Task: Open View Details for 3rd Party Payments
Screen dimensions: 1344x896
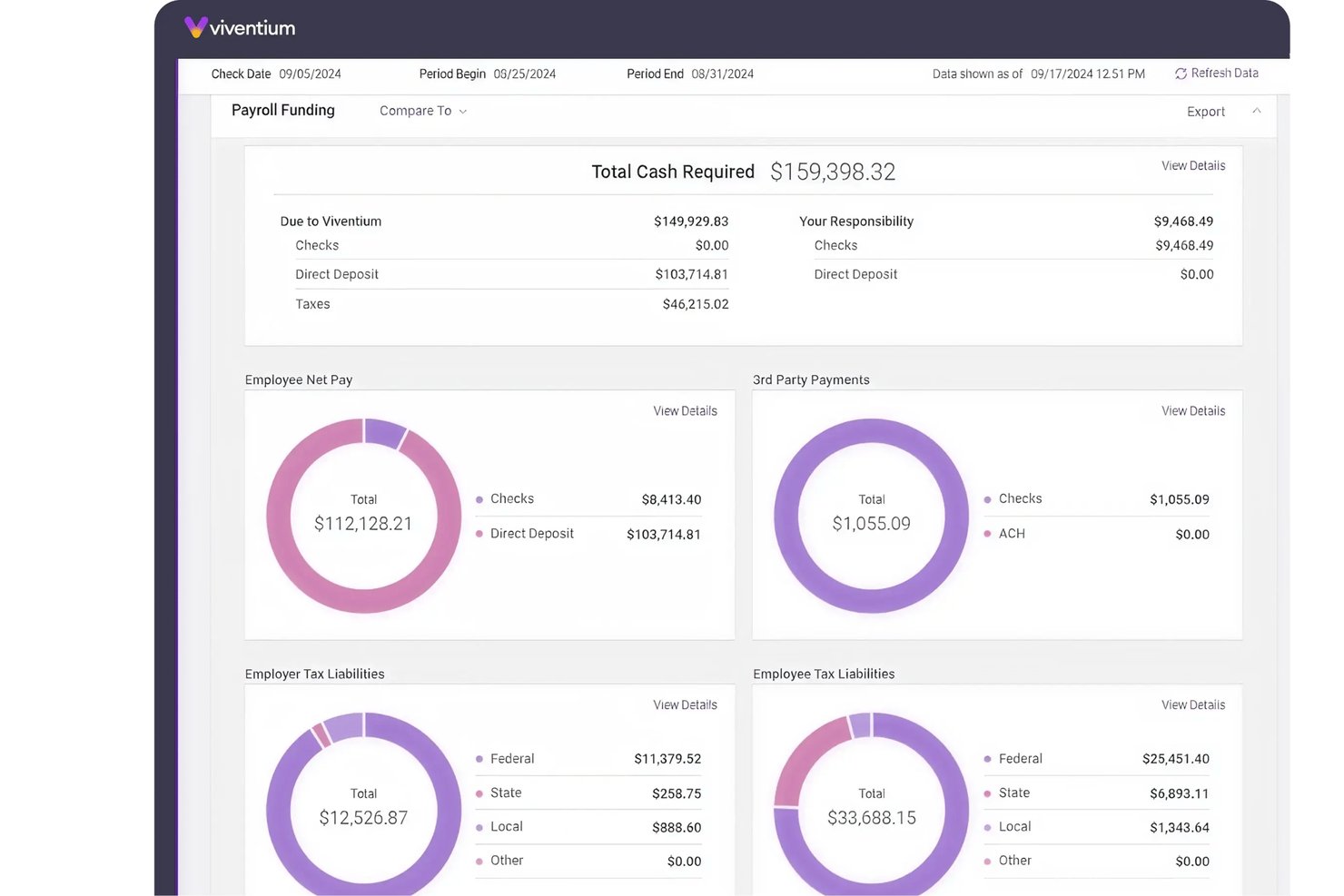Action: point(1193,411)
